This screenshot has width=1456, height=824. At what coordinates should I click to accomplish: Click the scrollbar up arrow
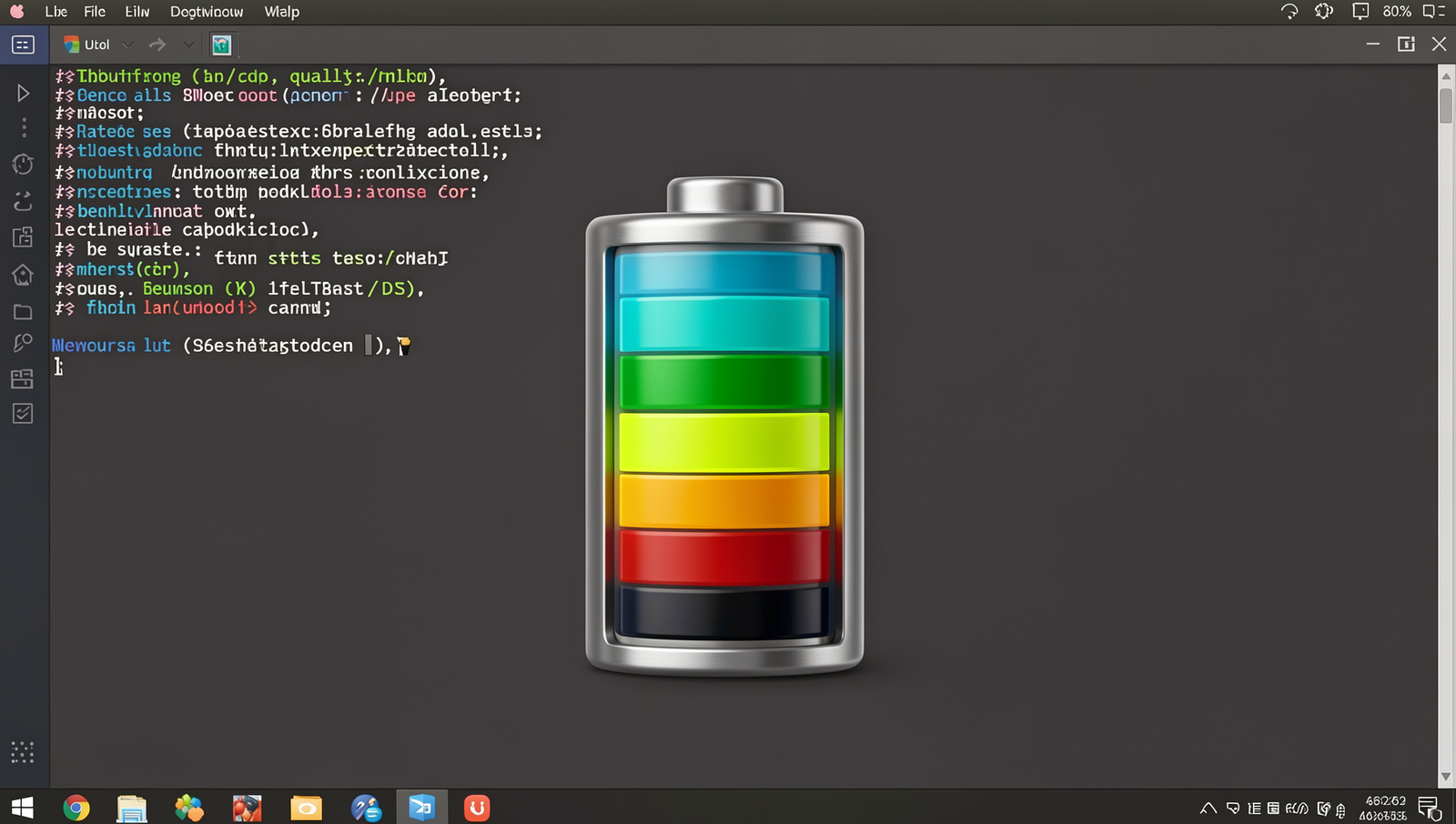coord(1446,75)
